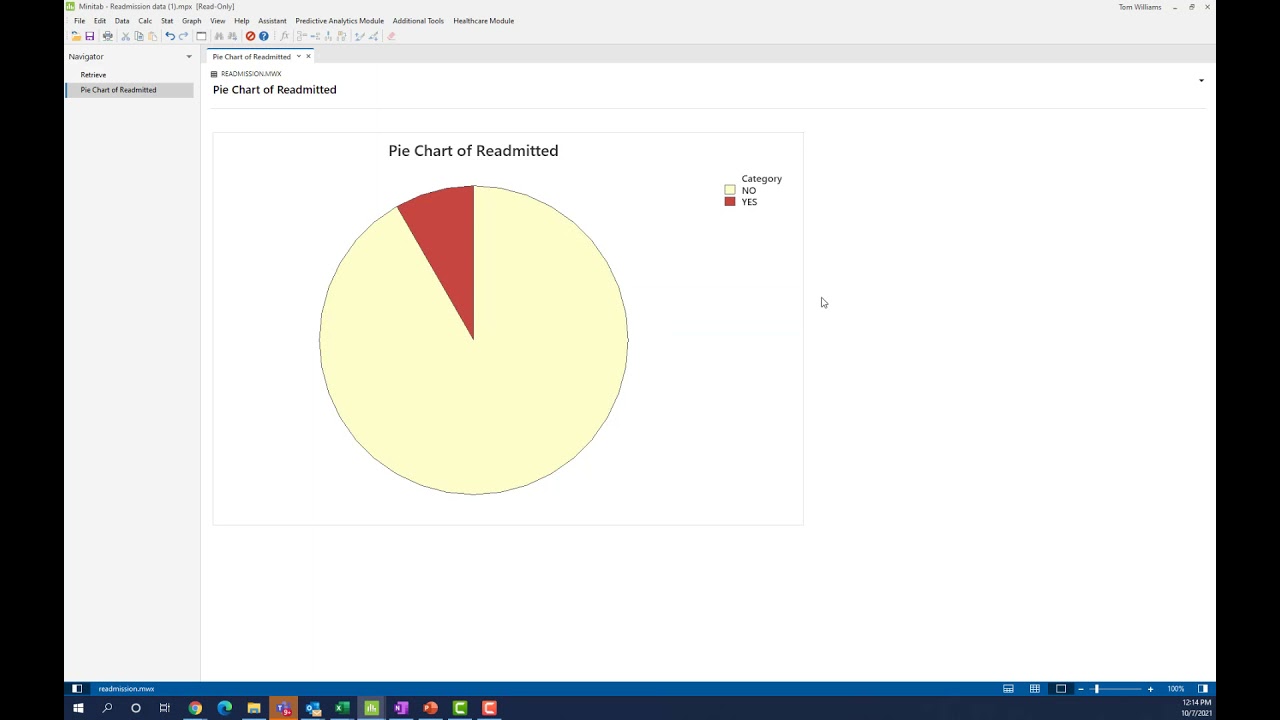Click the fx Assign Formula icon
Screen dimensions: 1280x720
pos(284,36)
